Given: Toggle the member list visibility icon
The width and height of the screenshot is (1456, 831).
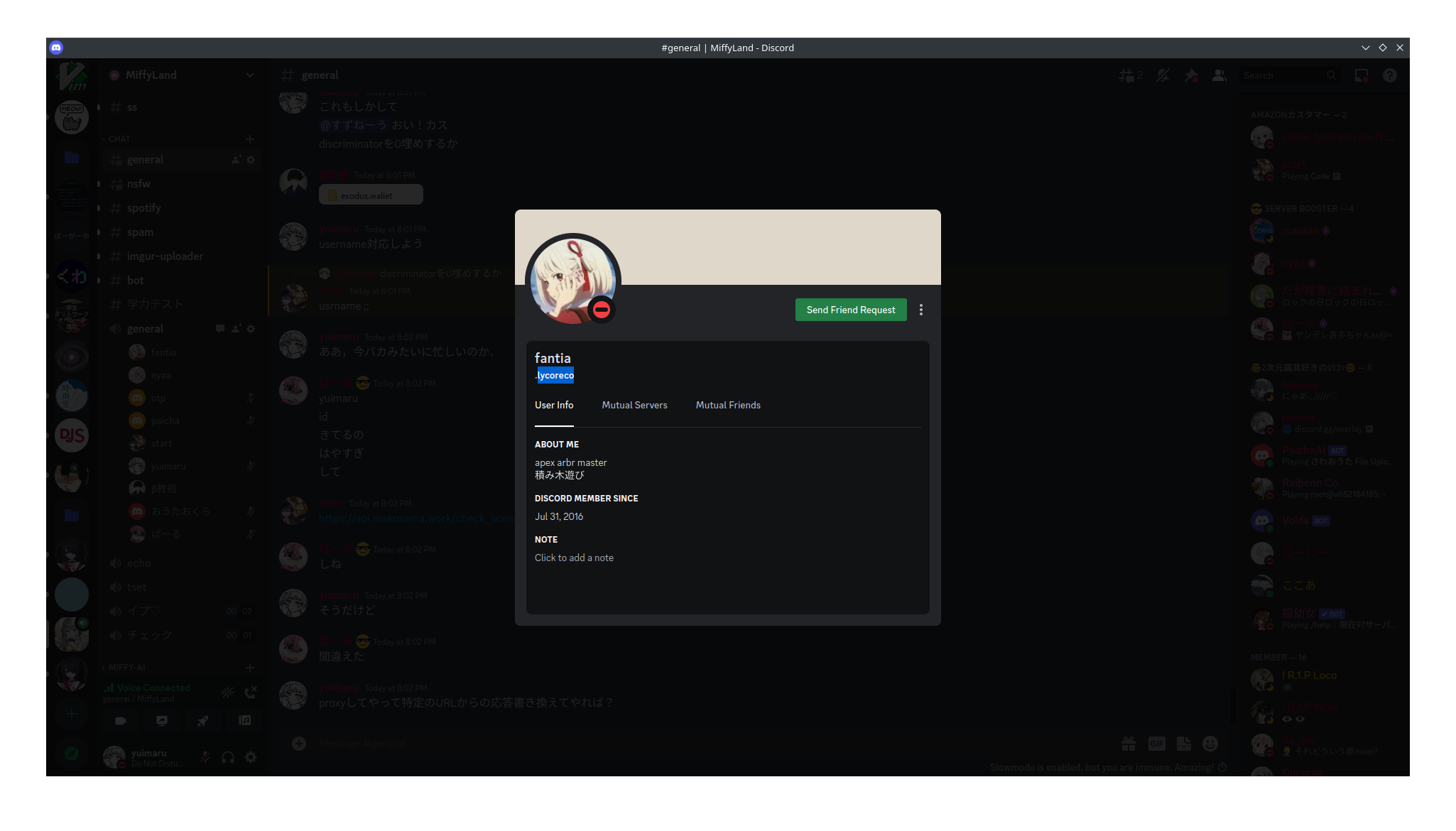Looking at the screenshot, I should click(1219, 75).
